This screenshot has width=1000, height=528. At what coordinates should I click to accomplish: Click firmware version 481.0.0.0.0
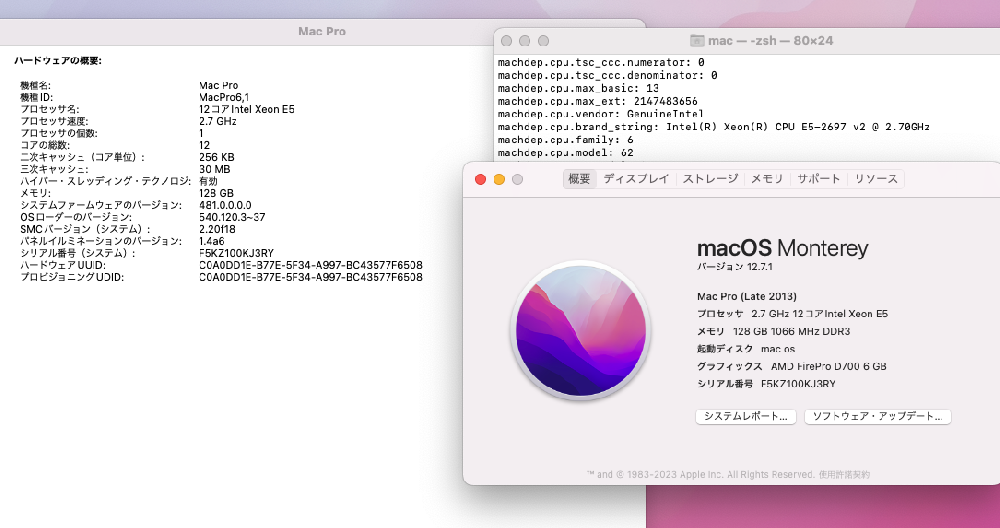click(x=225, y=205)
